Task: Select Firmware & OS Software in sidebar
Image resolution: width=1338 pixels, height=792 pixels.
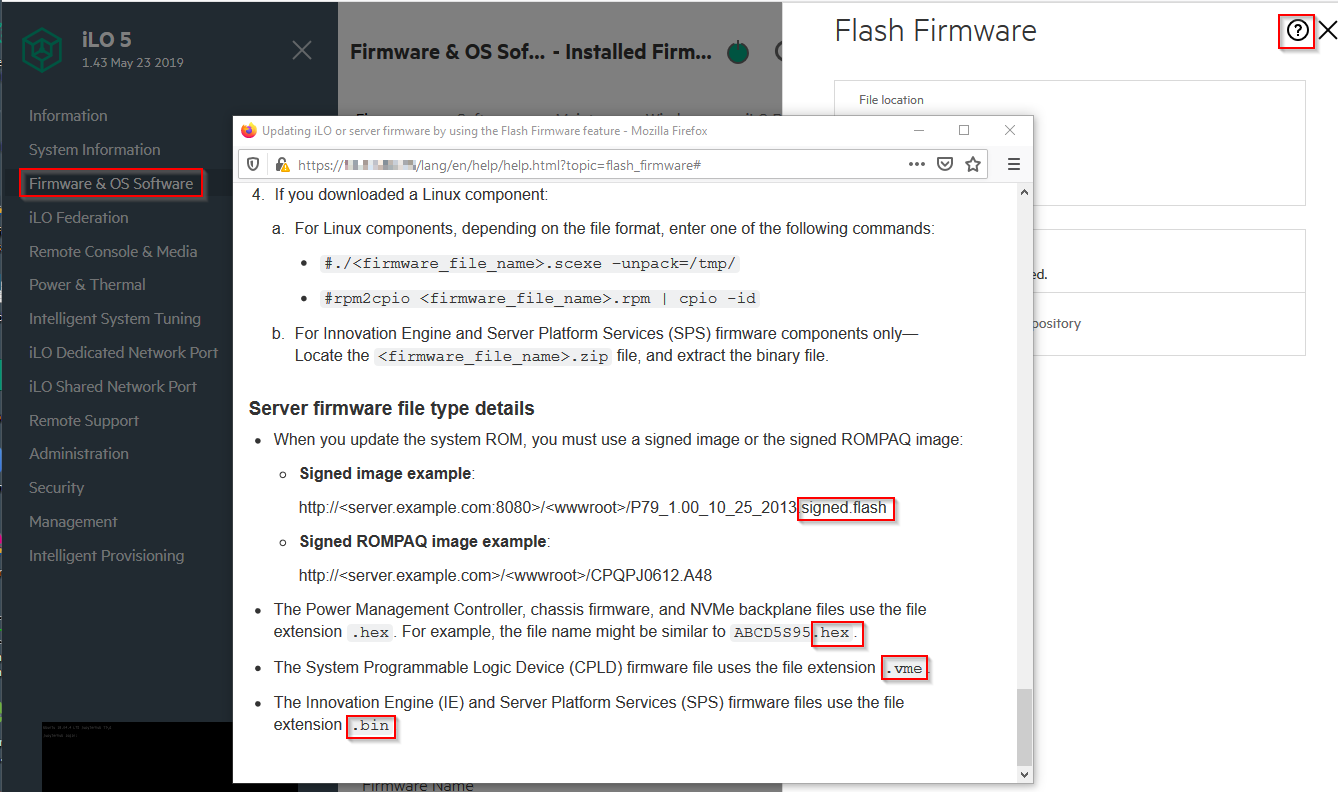Action: coord(111,184)
